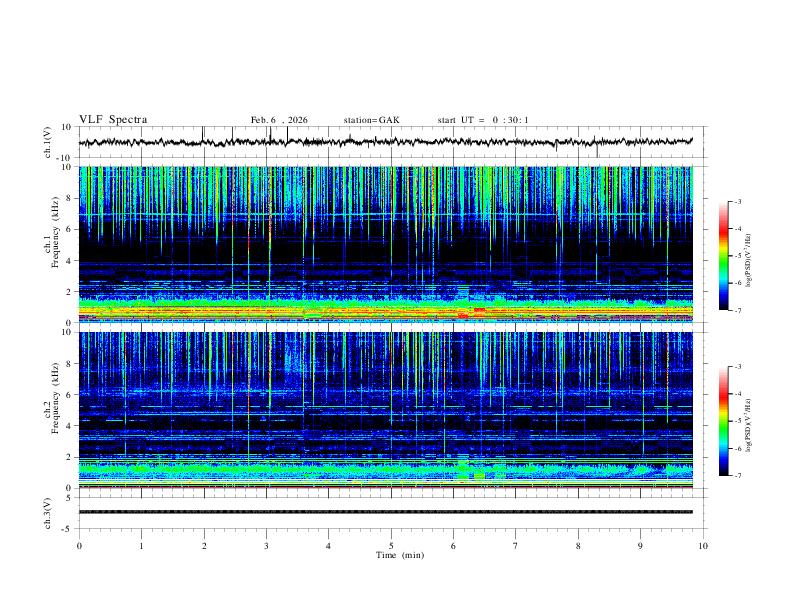The image size is (792, 612).
Task: Click the ch.2 frequency tick label "2"
Action: [70, 457]
